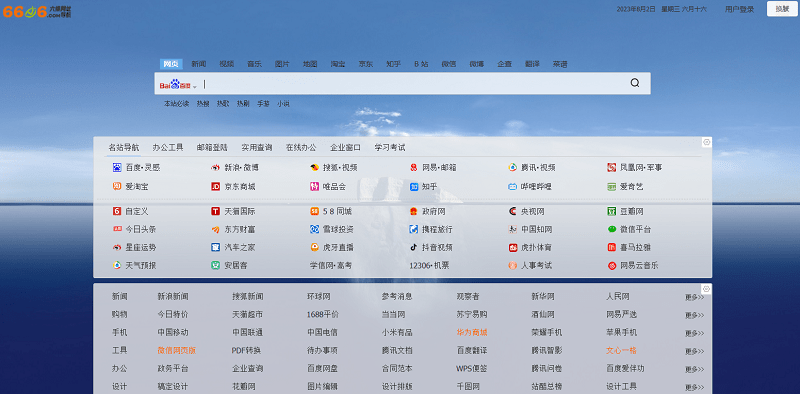
Task: Click 热榜 below the search box
Action: pyautogui.click(x=203, y=104)
